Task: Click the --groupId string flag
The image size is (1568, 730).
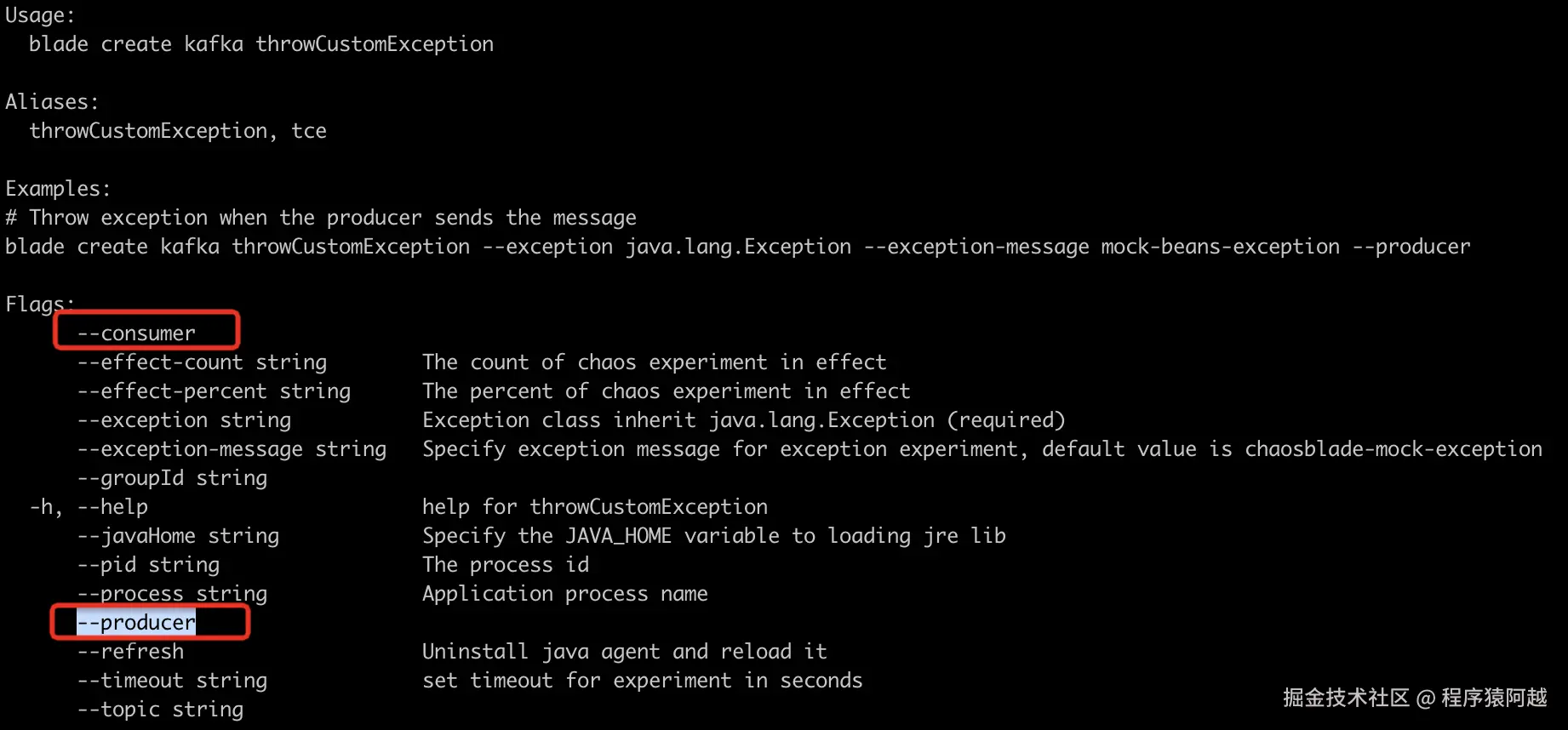Action: click(172, 478)
